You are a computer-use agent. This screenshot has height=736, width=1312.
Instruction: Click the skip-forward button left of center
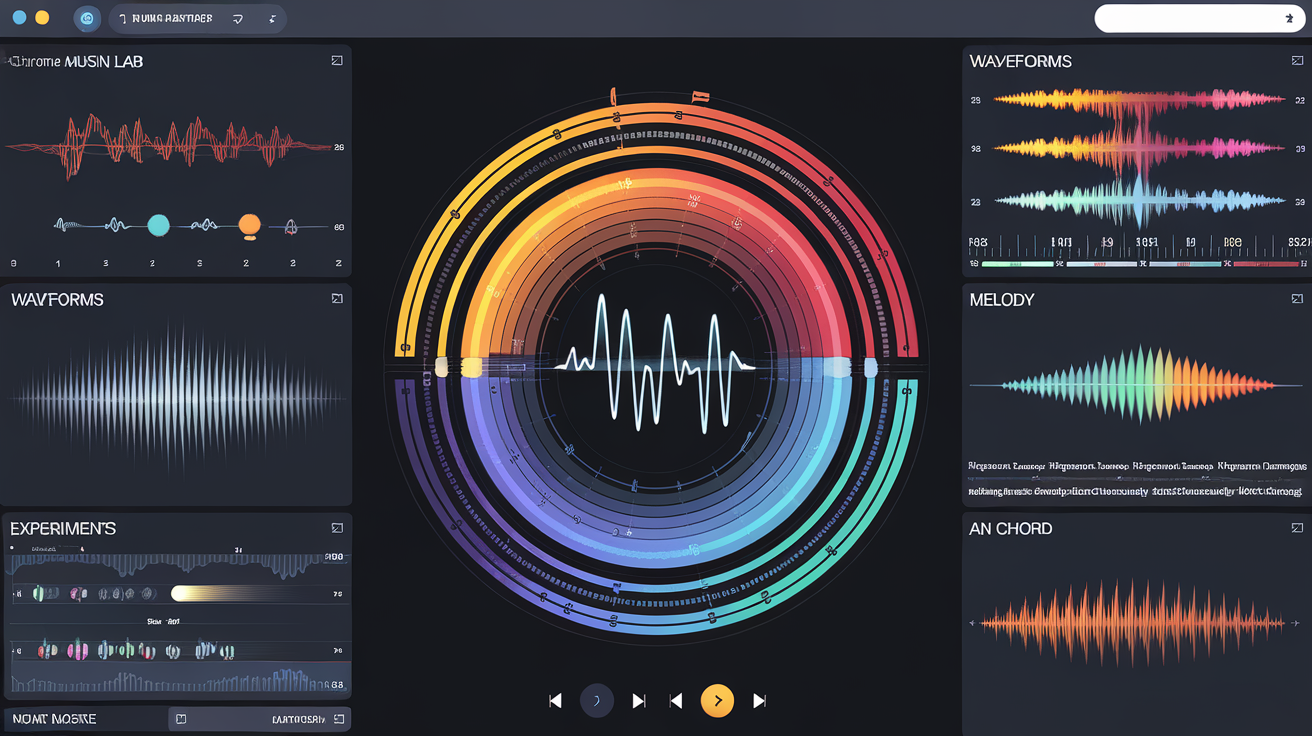pos(639,701)
